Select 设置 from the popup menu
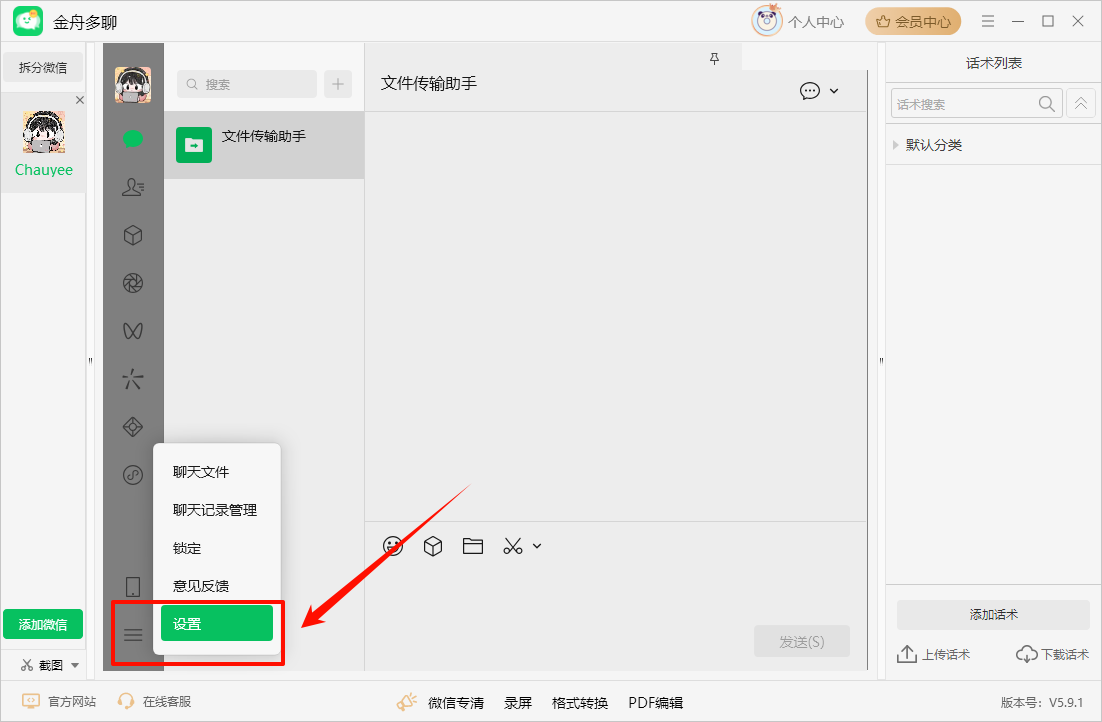 pyautogui.click(x=216, y=623)
